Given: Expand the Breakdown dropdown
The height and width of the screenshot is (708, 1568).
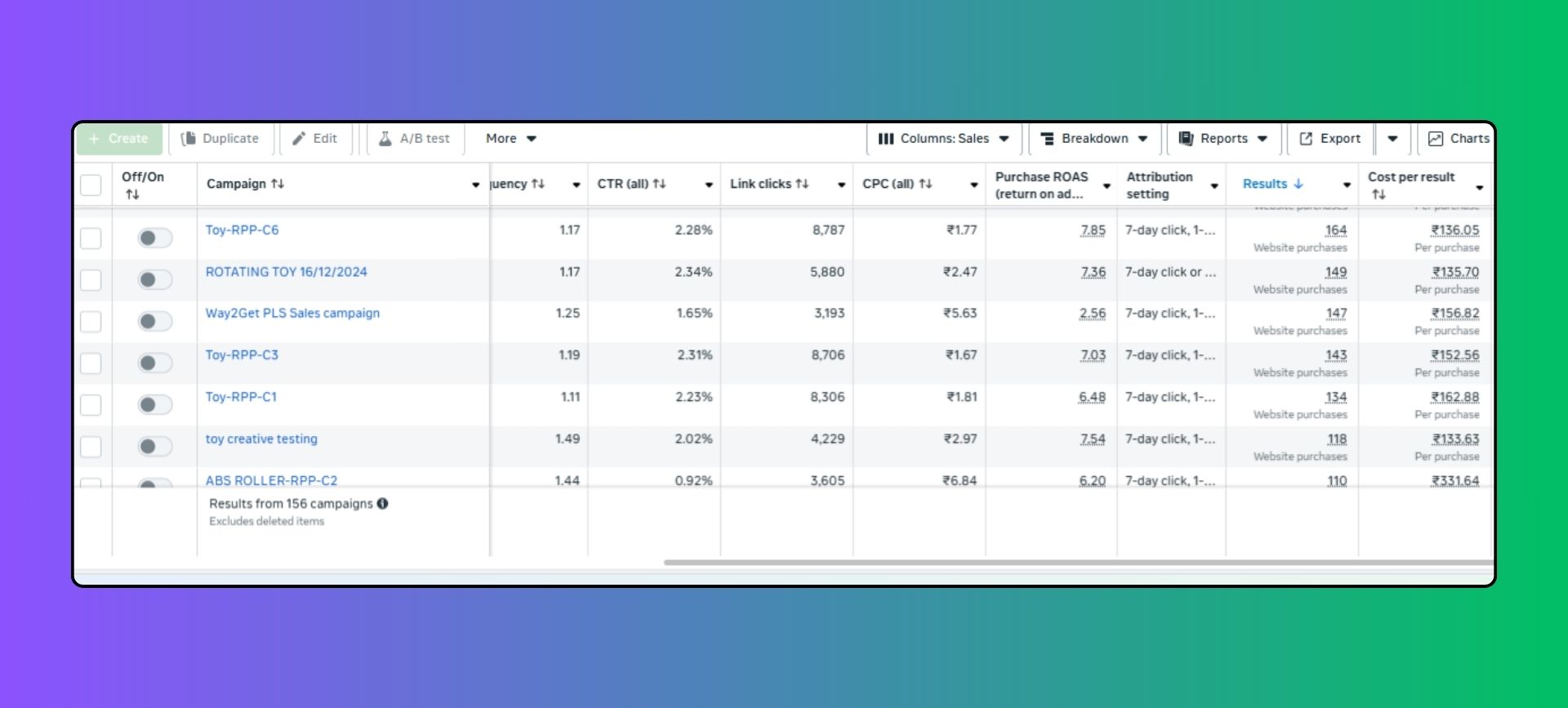Looking at the screenshot, I should click(x=1094, y=139).
